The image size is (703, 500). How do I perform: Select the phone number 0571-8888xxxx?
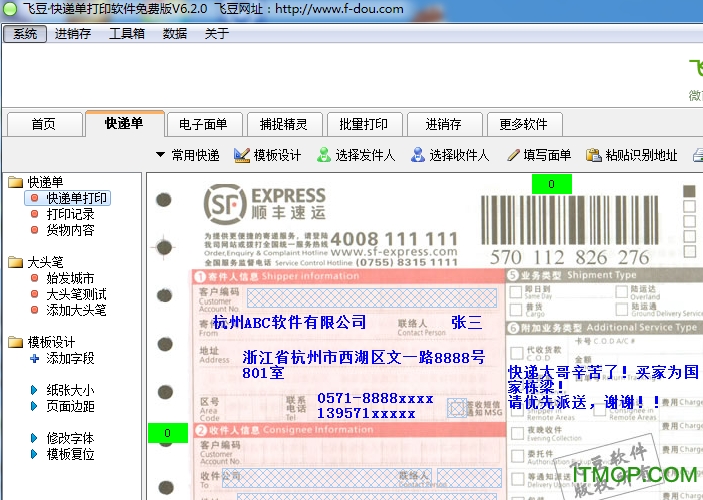pos(375,398)
